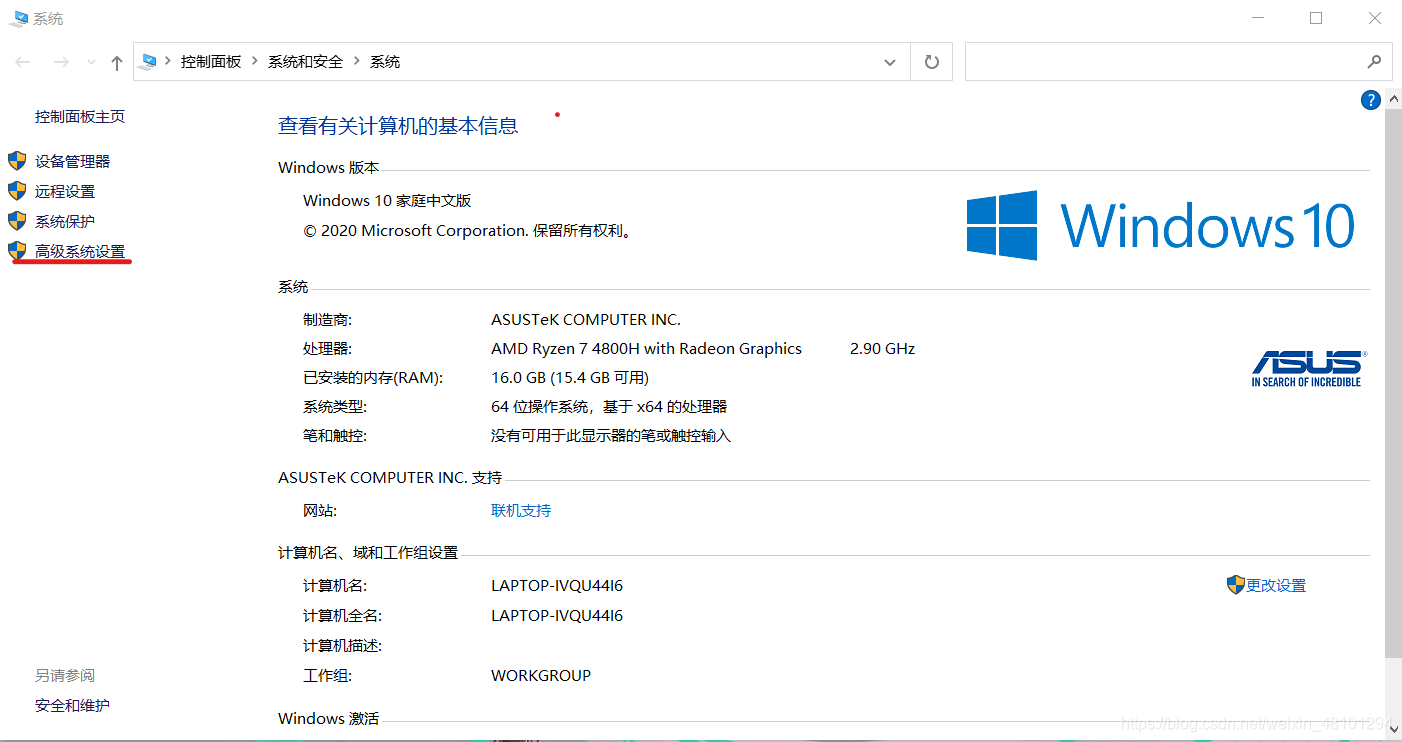Open Advanced system settings (高级系统设置)
1402x742 pixels.
click(x=80, y=251)
